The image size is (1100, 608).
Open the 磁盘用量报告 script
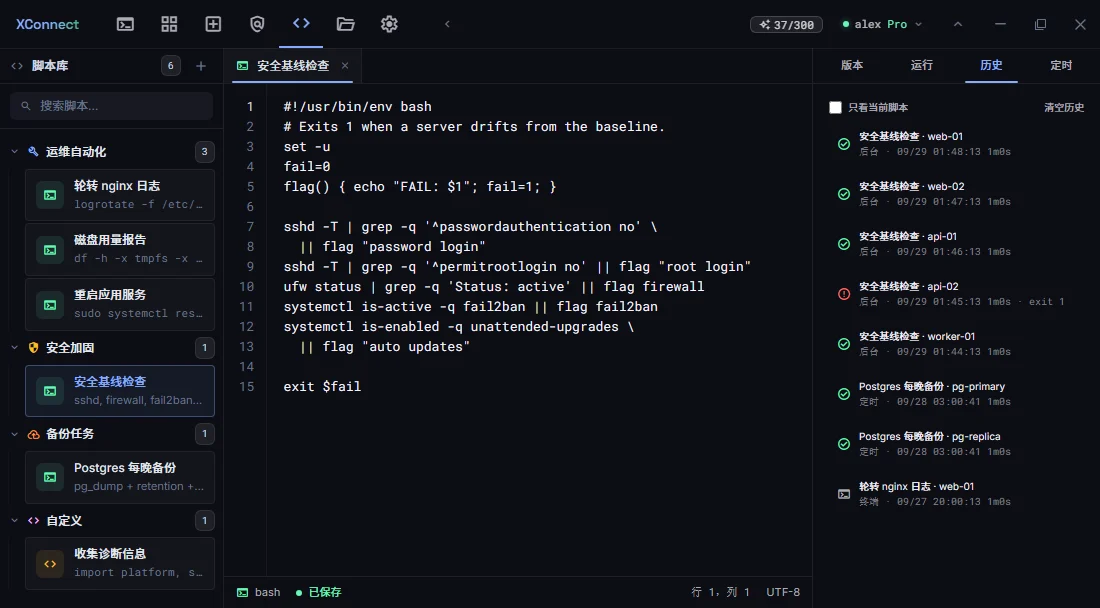(120, 249)
